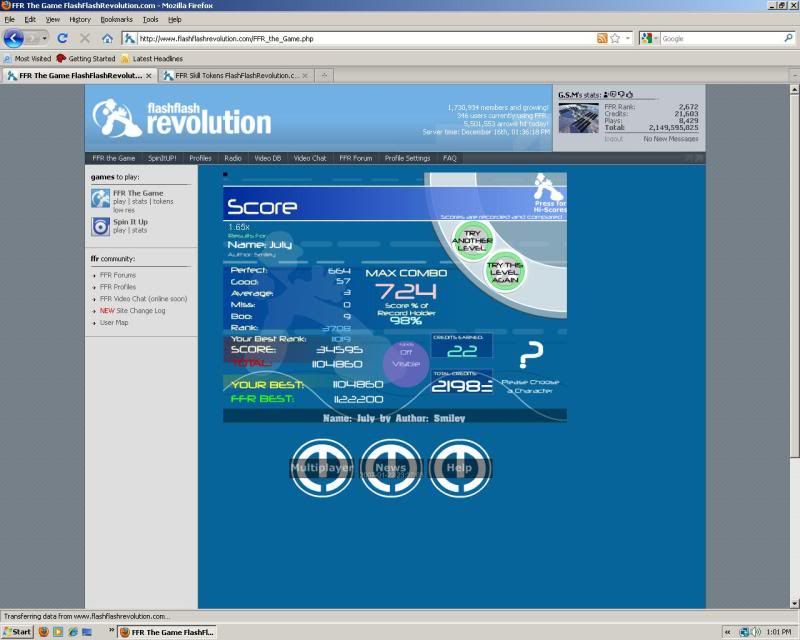Click the Help circular button
Image resolution: width=800 pixels, height=640 pixels.
(460, 468)
